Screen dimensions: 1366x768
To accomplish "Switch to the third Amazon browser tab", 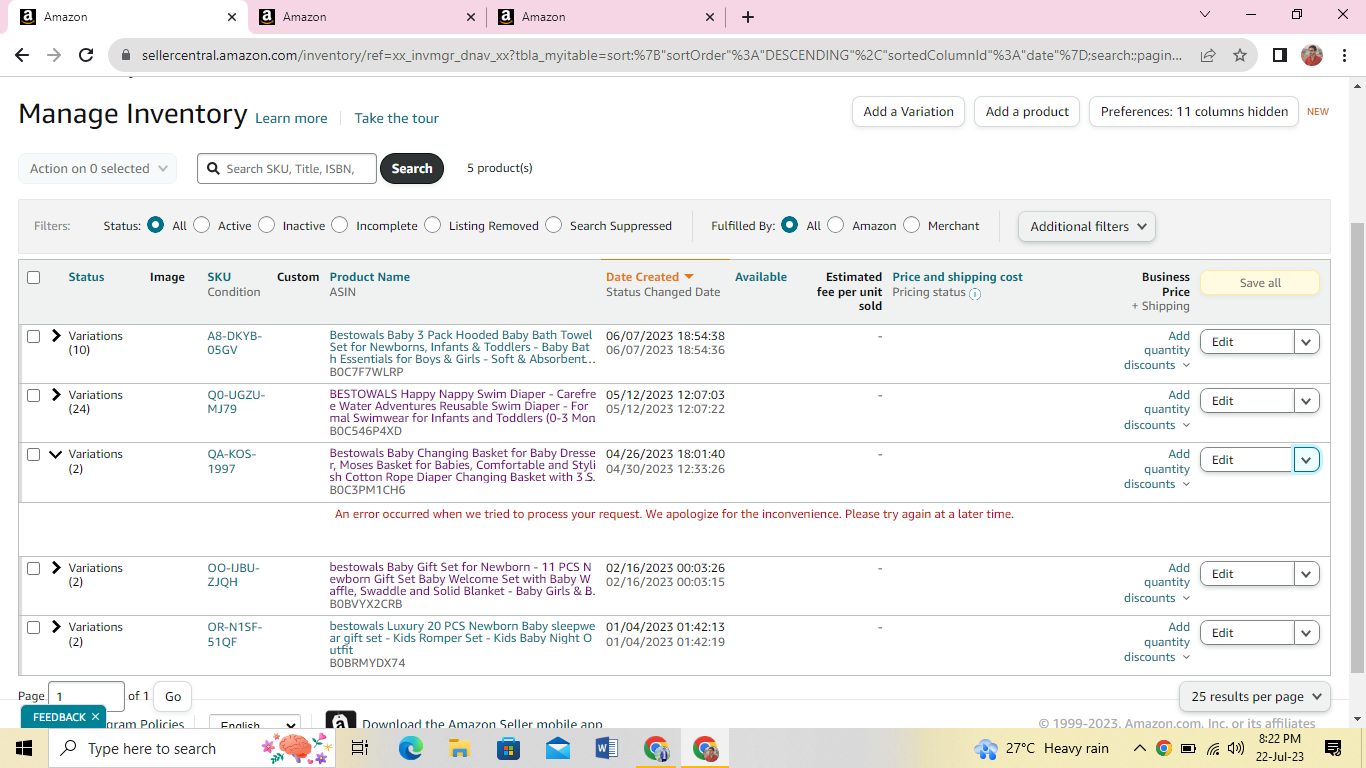I will (x=605, y=17).
